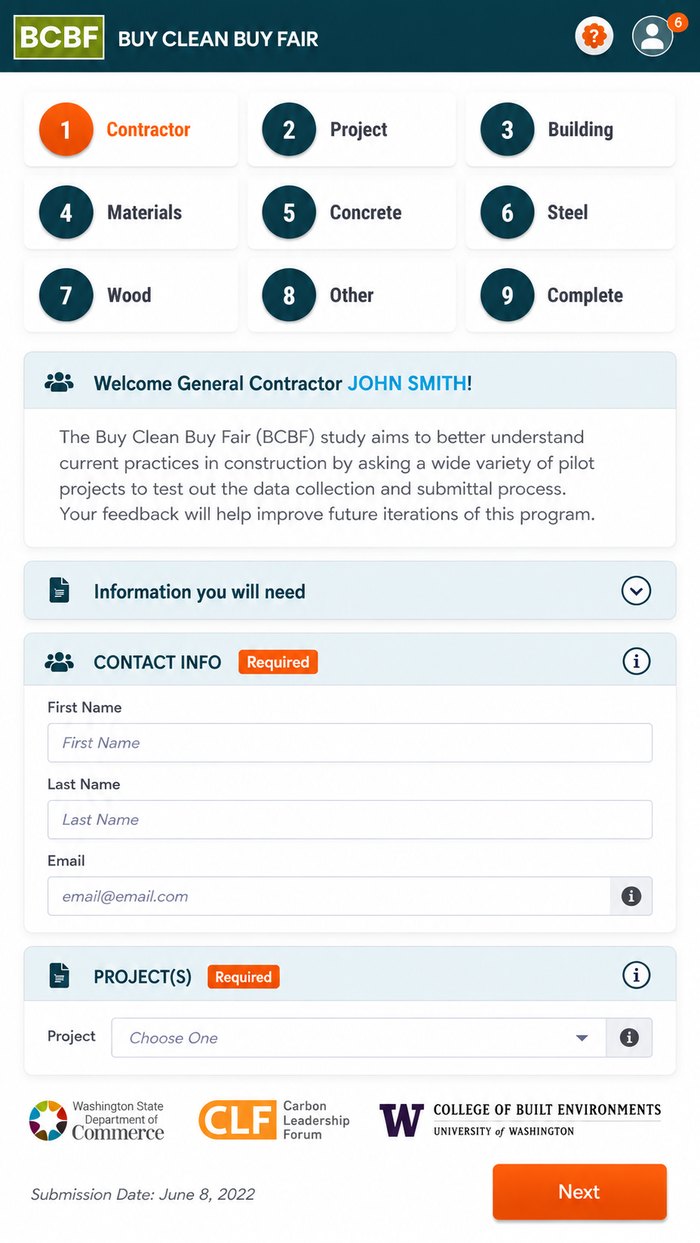Click the orange Next button
Viewport: 700px width, 1243px height.
point(579,1192)
